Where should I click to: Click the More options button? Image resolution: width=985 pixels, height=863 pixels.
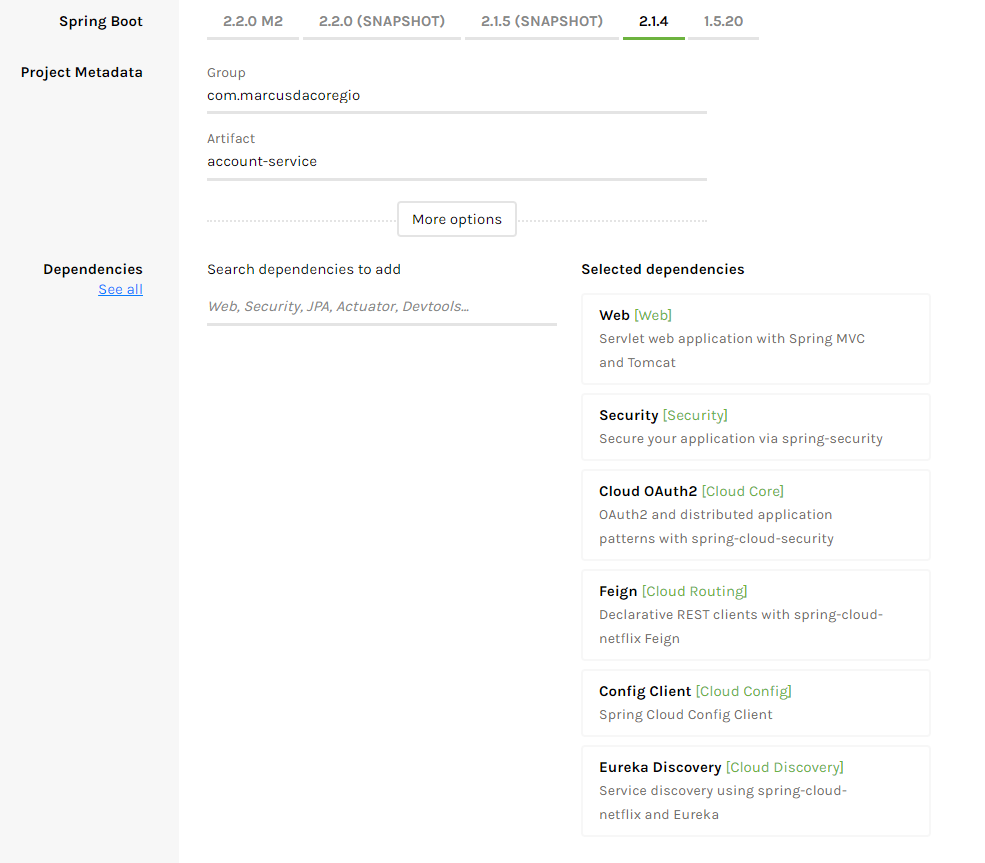click(x=456, y=218)
